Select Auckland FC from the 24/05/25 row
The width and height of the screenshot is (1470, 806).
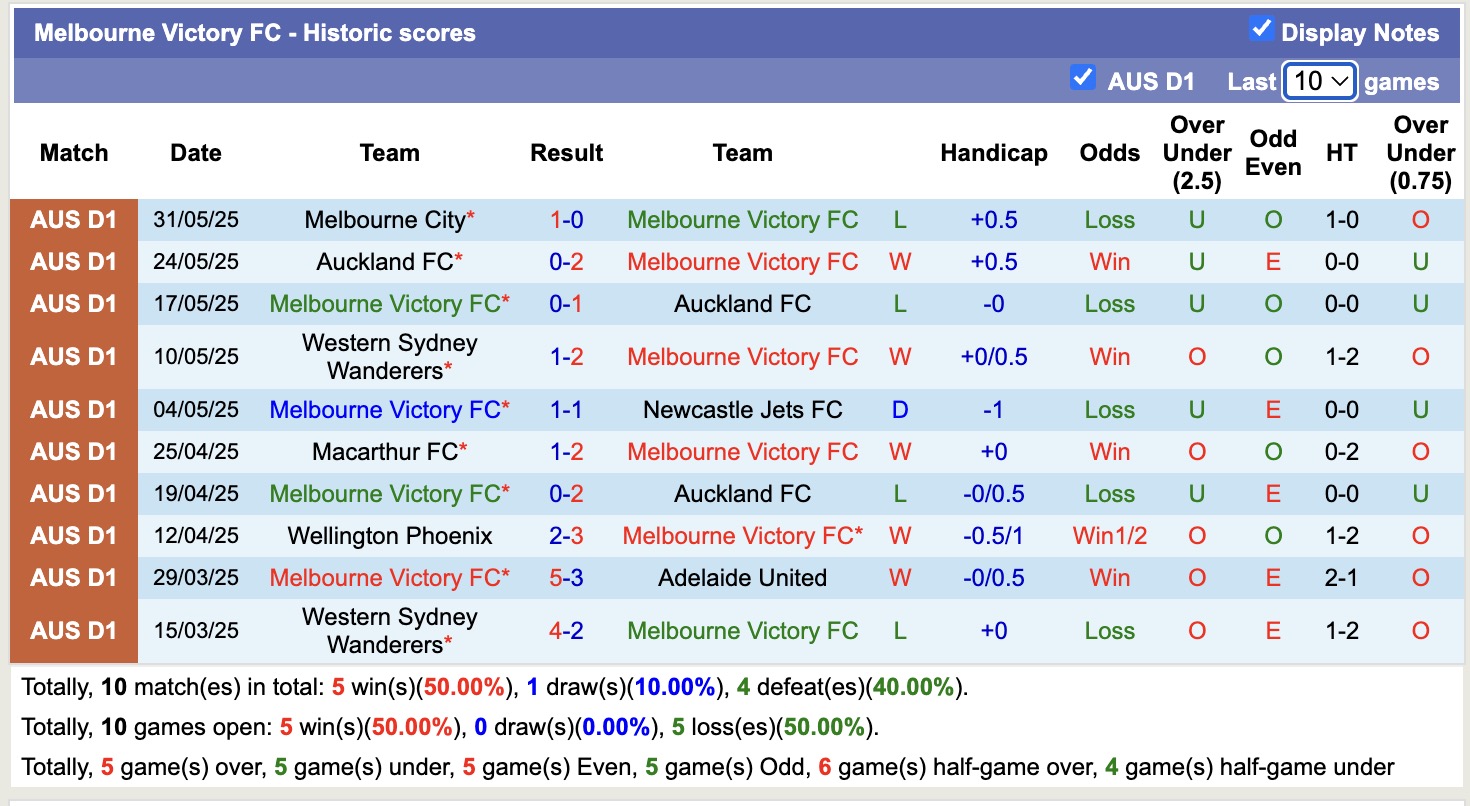pos(383,262)
